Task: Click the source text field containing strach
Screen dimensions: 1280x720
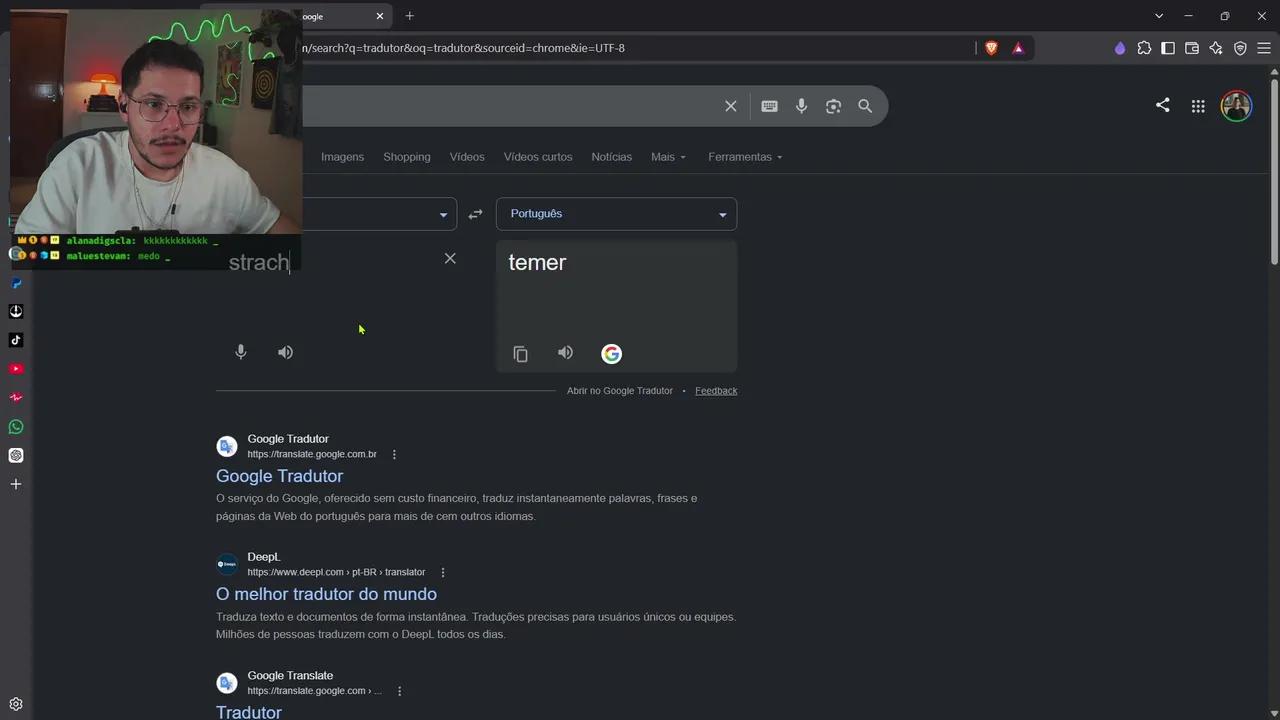Action: click(x=259, y=263)
